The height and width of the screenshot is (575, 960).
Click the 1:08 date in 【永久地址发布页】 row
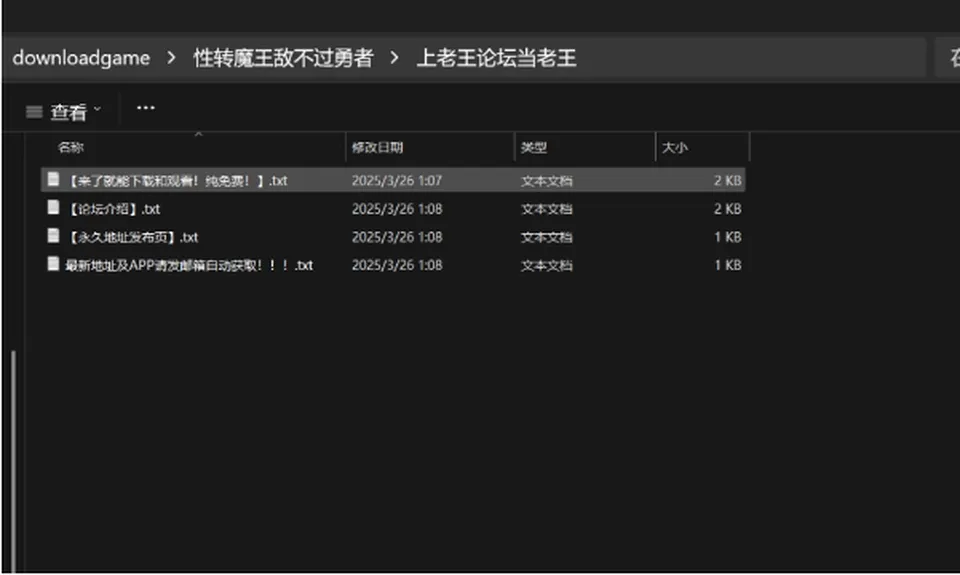[397, 237]
